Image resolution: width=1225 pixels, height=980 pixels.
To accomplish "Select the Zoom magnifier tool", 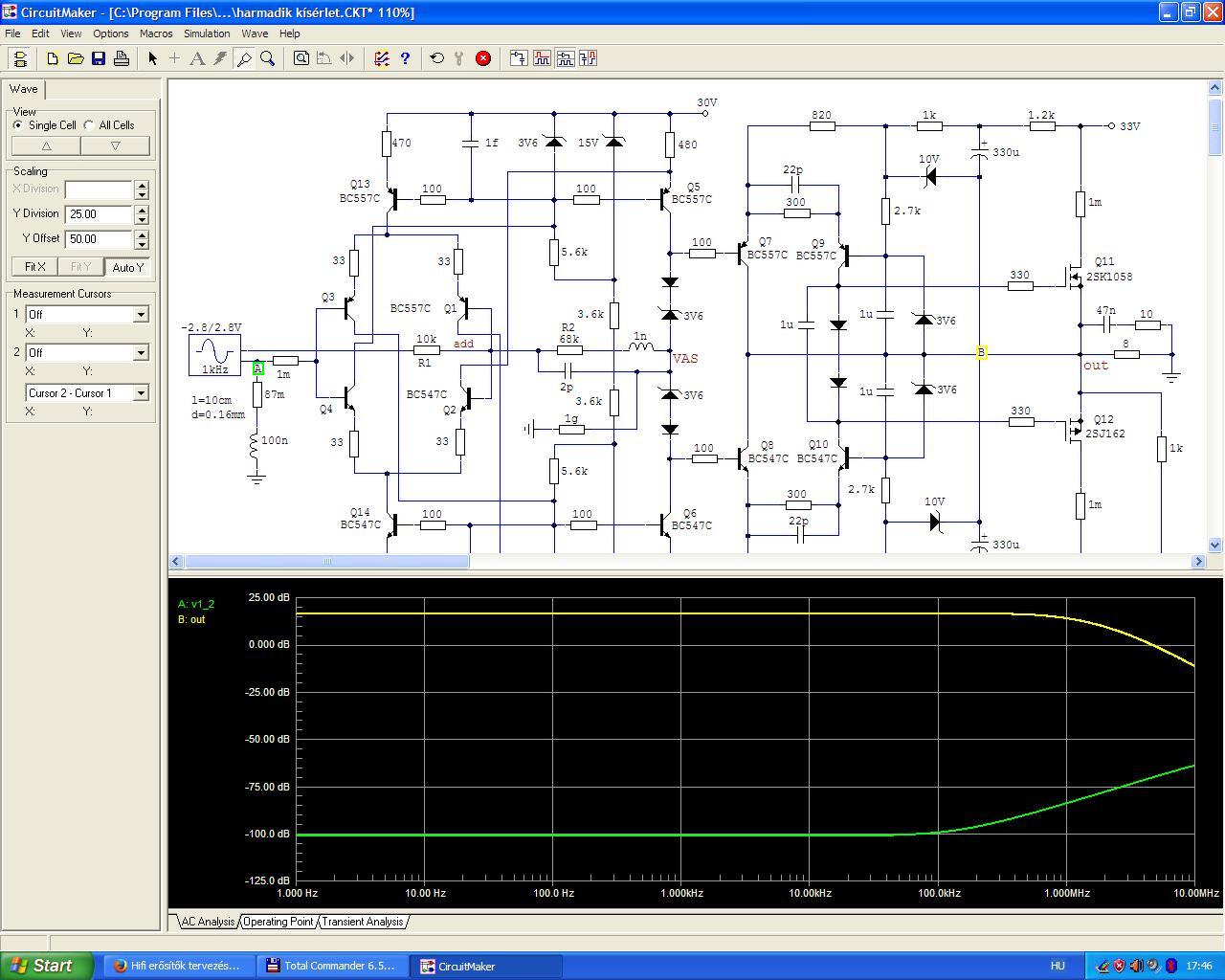I will tap(268, 58).
